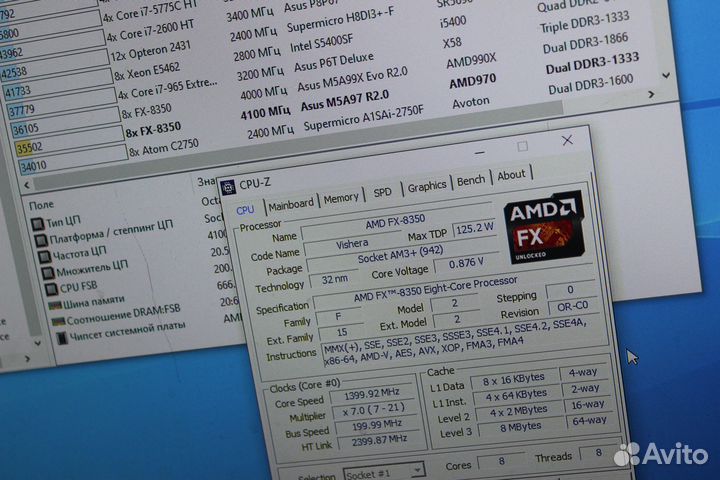The image size is (720, 480).
Task: Open the SPD tab in CPU-Z
Action: coord(382,192)
